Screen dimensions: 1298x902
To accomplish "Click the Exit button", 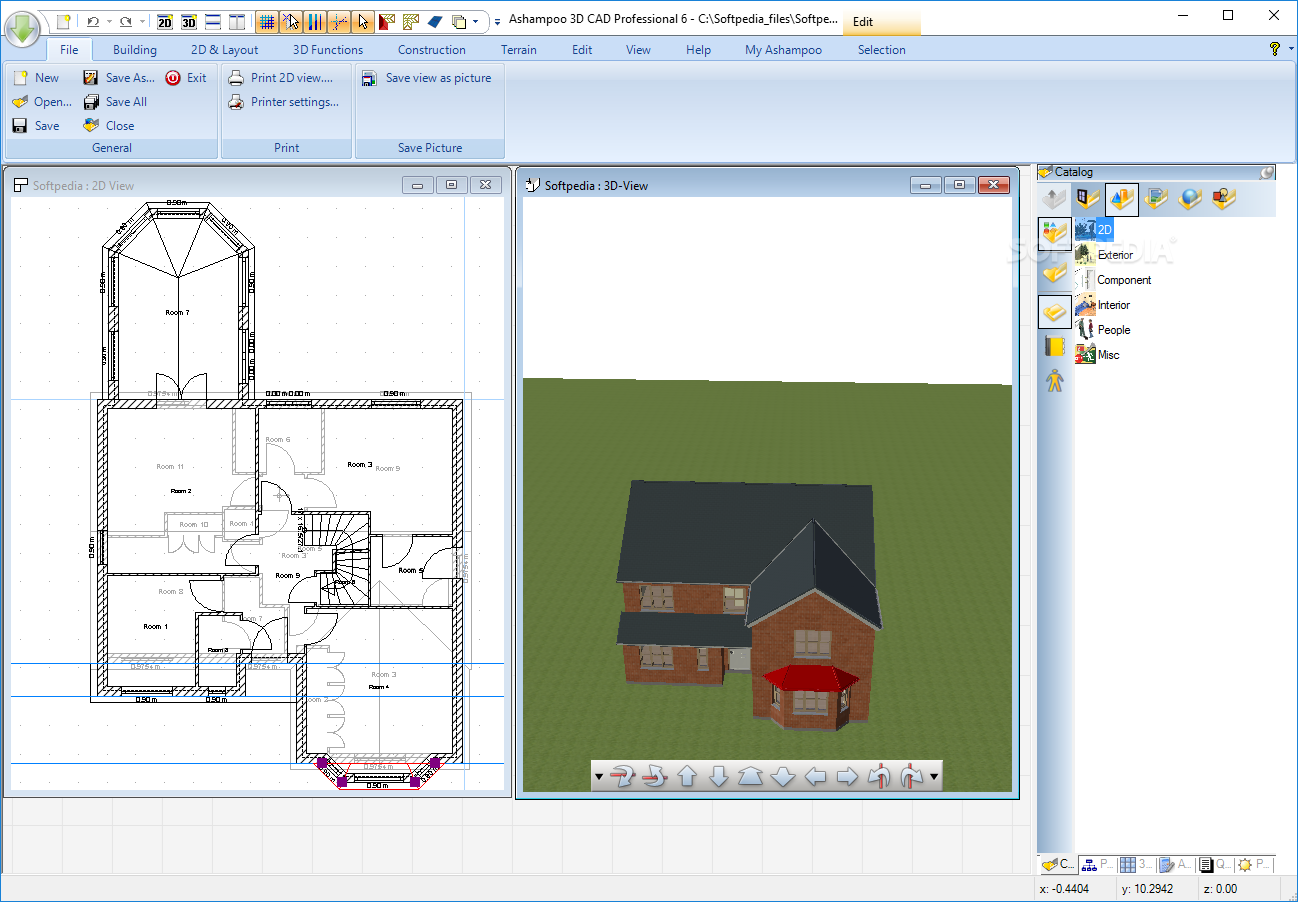I will [186, 78].
